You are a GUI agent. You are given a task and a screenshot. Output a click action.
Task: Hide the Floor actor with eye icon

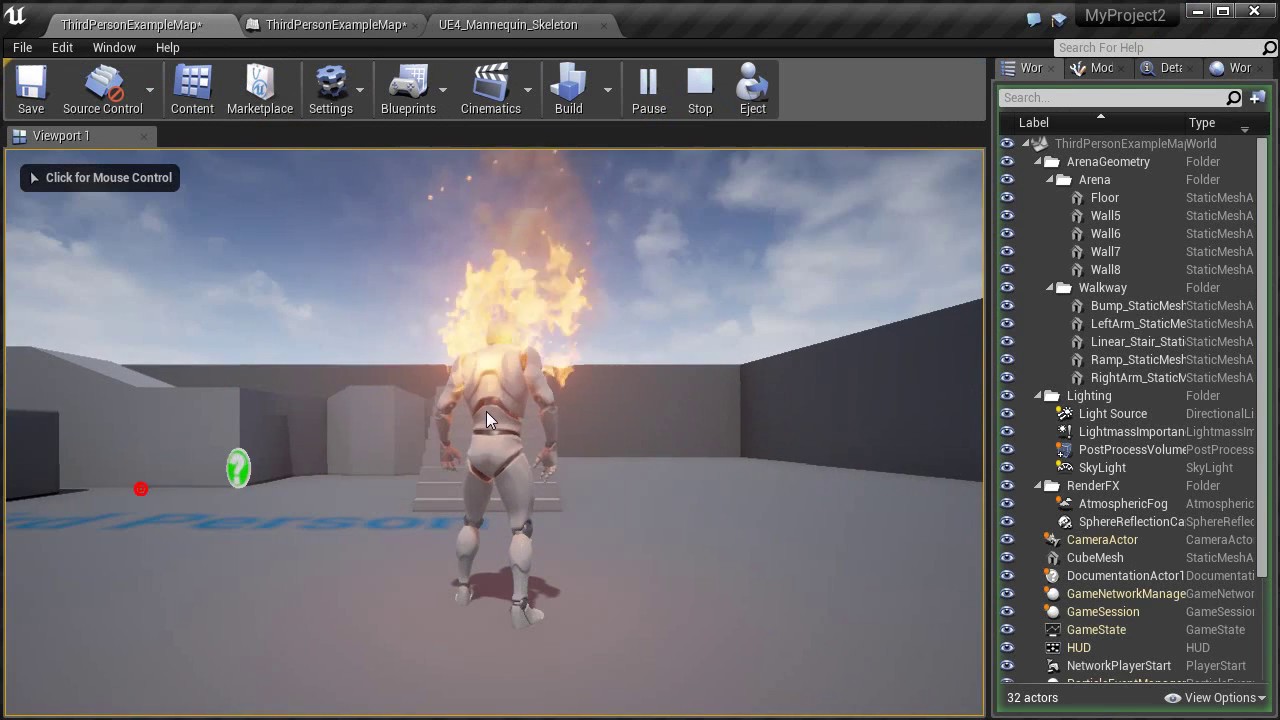1007,198
